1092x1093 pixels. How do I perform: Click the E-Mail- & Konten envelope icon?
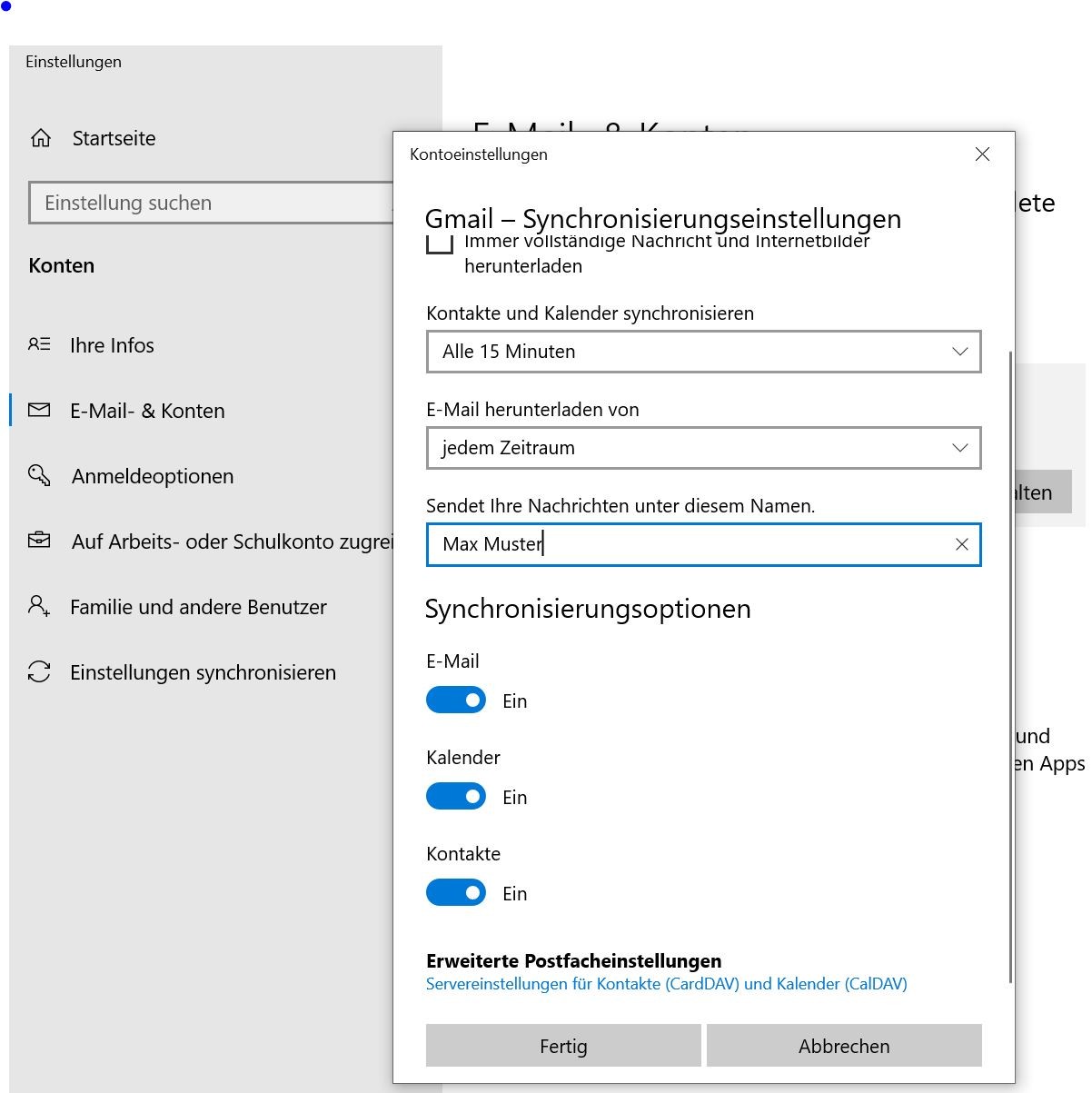pos(39,411)
